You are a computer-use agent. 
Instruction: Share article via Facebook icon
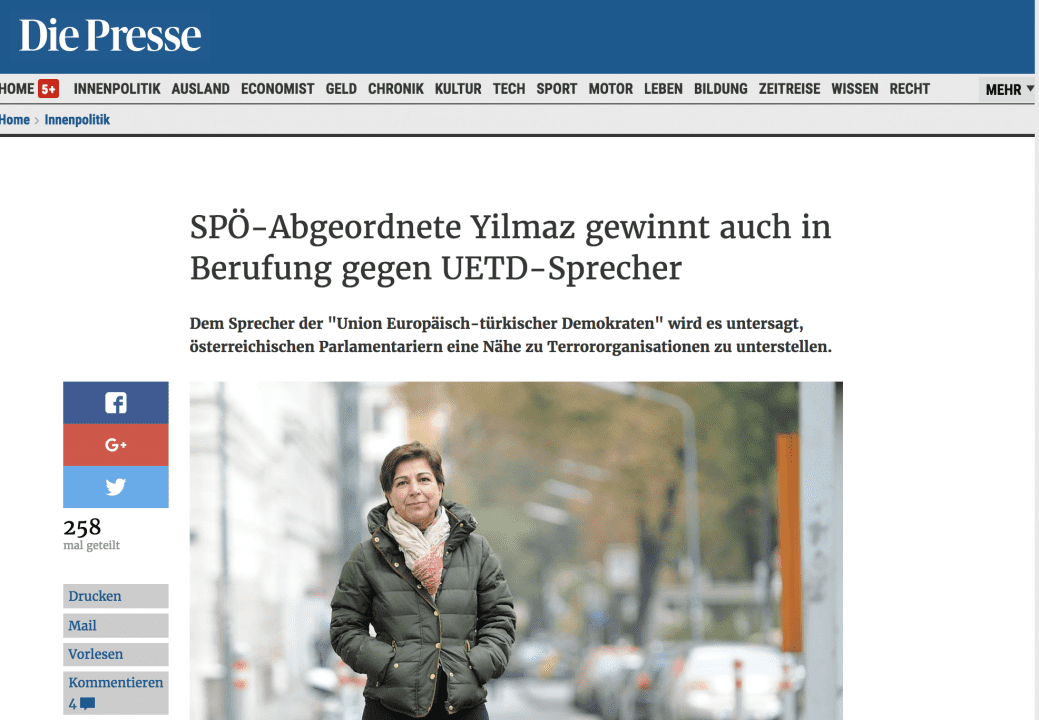[115, 403]
